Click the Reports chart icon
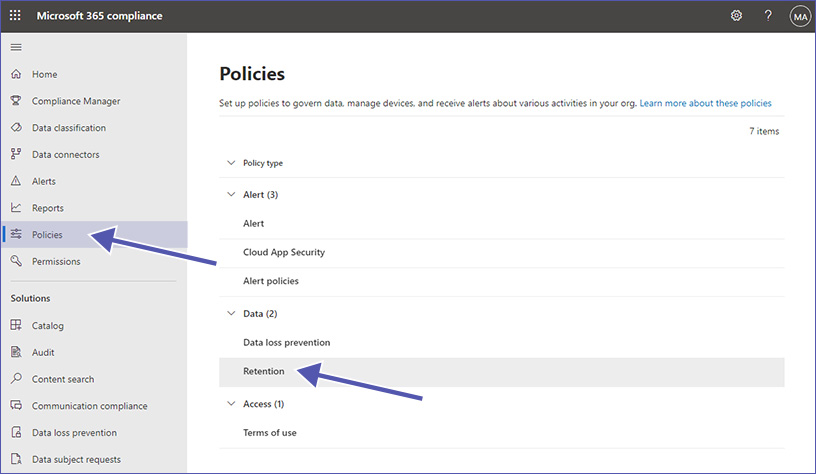Screen dimensions: 816x474 pos(16,208)
